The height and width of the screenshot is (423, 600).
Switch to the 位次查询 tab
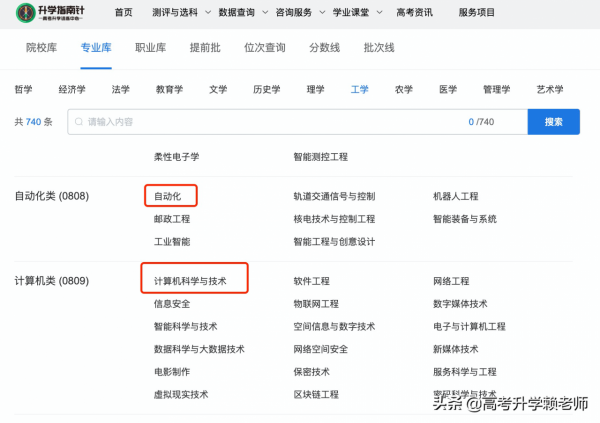(265, 48)
